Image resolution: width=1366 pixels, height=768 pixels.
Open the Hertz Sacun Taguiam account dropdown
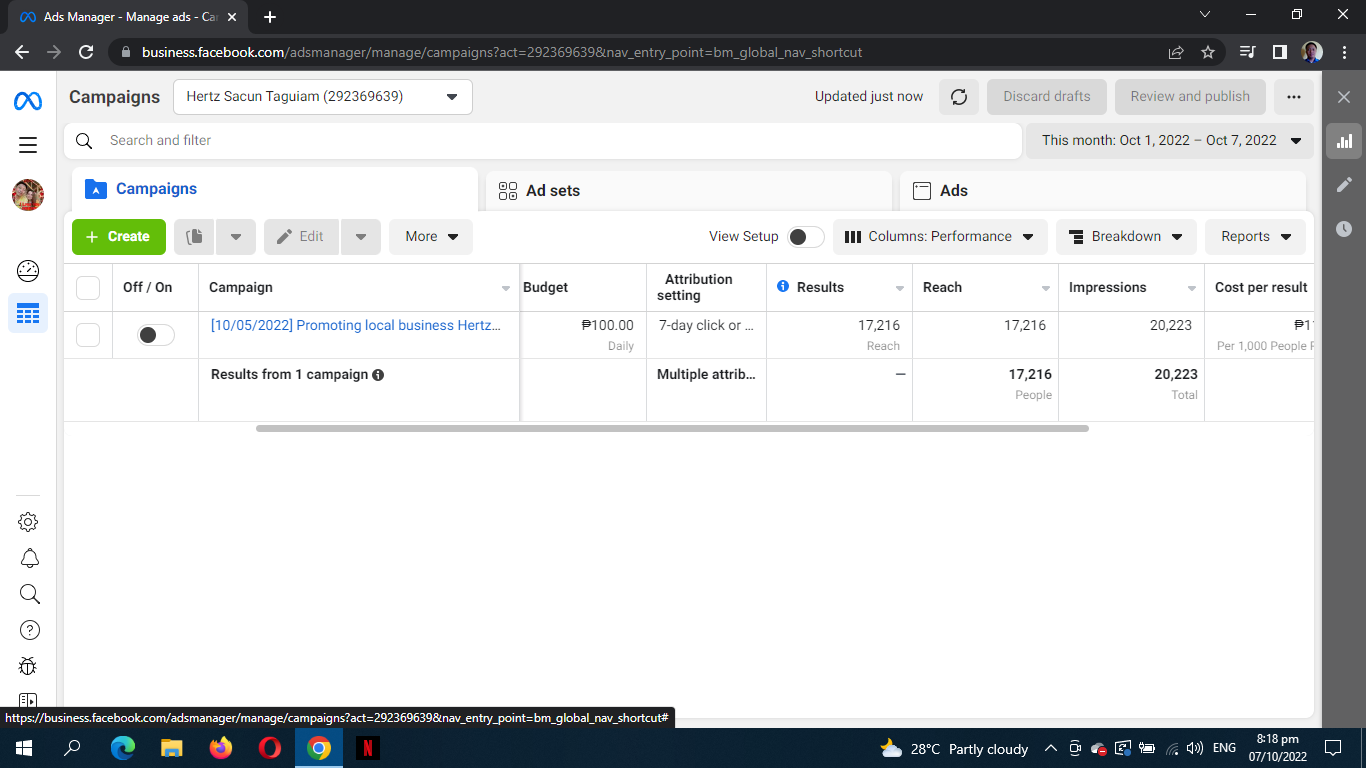(x=323, y=97)
